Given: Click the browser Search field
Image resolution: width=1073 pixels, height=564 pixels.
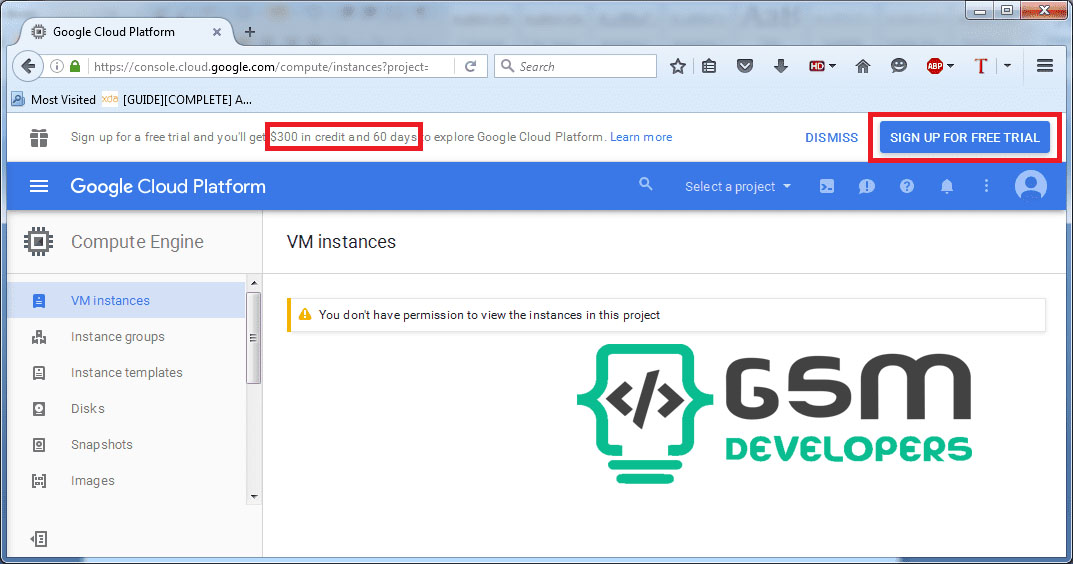Looking at the screenshot, I should point(576,66).
